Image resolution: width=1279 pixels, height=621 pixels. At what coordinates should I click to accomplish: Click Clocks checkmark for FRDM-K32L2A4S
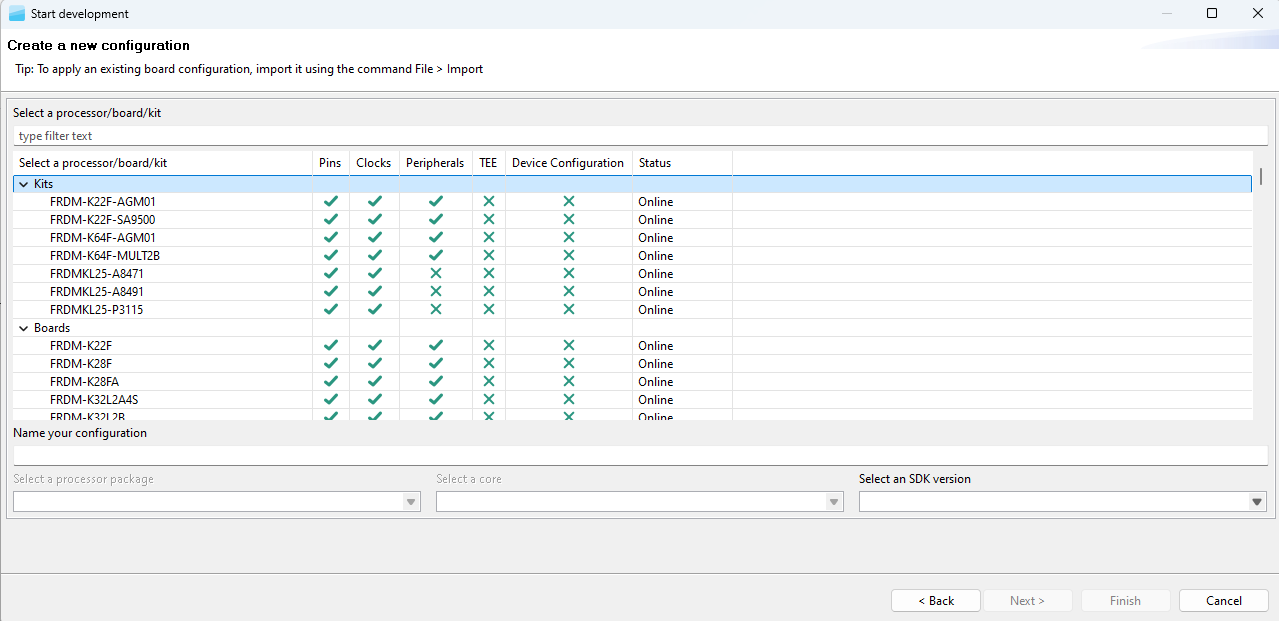tap(374, 399)
